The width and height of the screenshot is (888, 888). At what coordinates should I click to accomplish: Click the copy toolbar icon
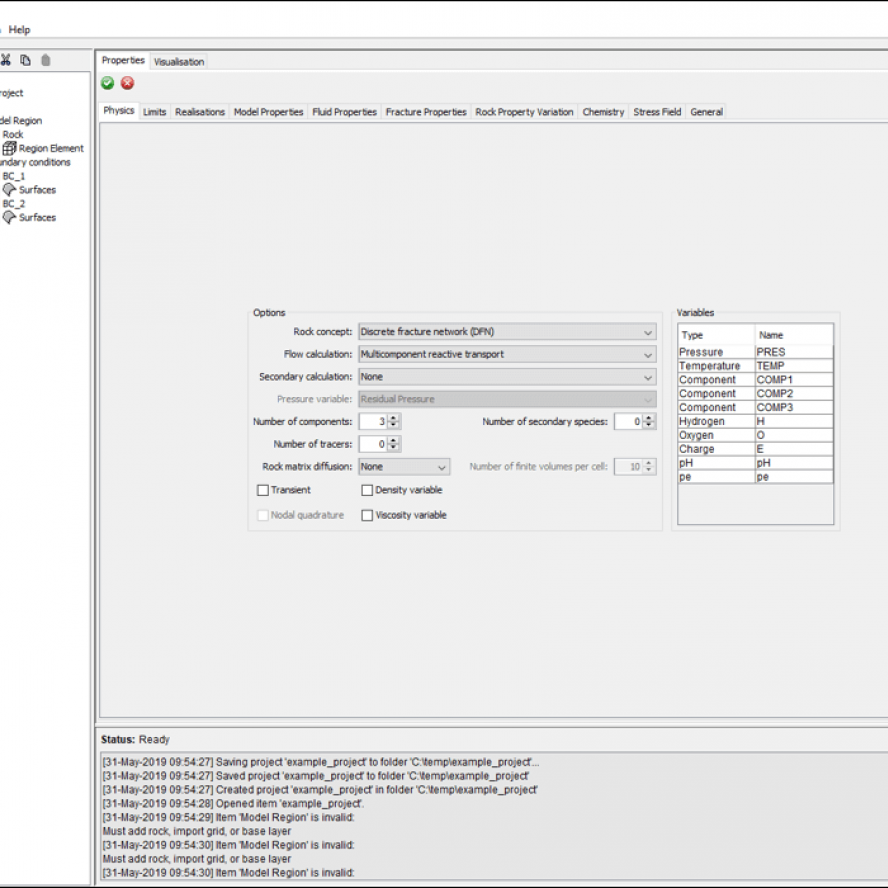25,60
